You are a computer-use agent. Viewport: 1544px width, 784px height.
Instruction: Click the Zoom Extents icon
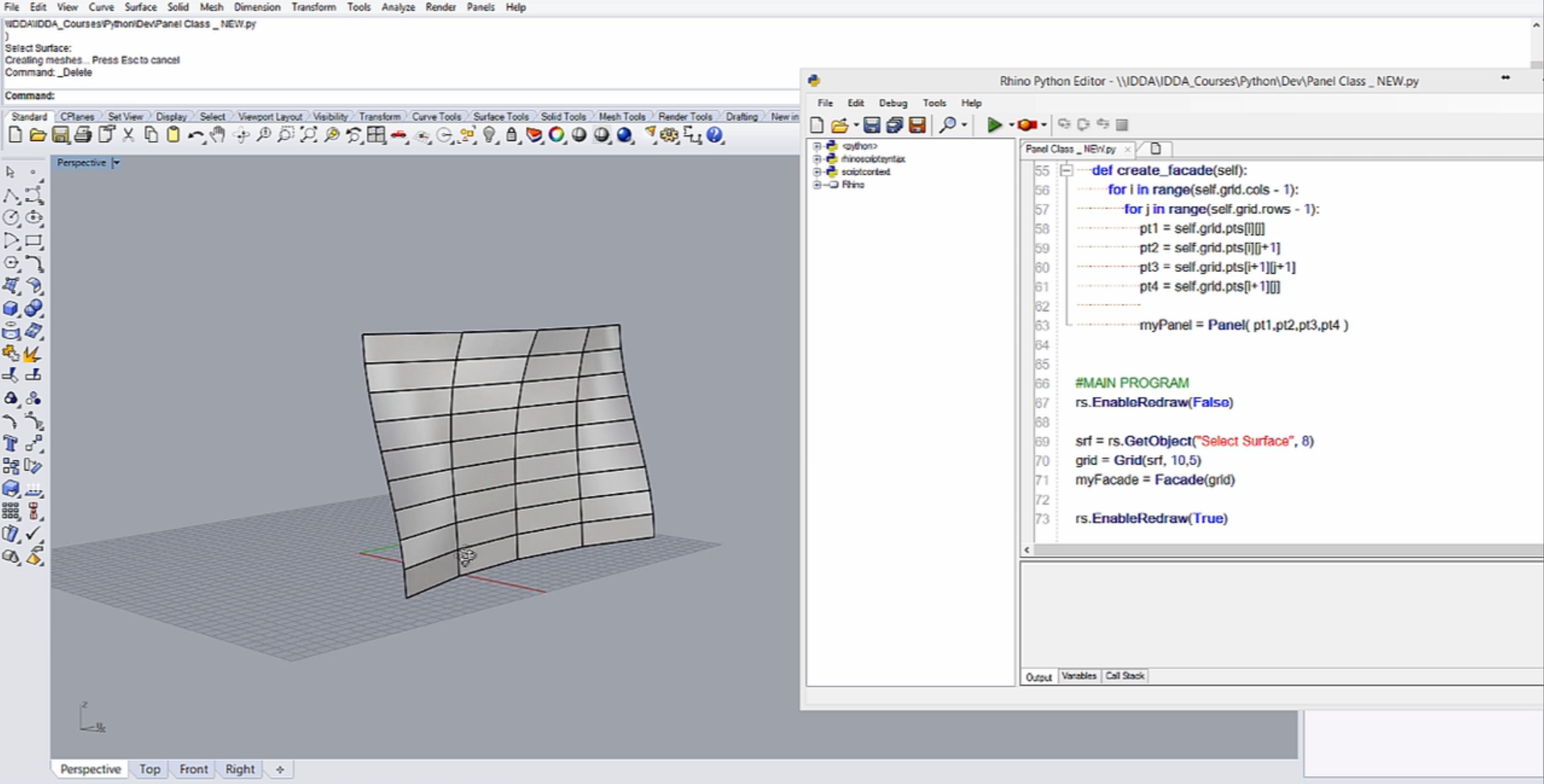coord(308,135)
